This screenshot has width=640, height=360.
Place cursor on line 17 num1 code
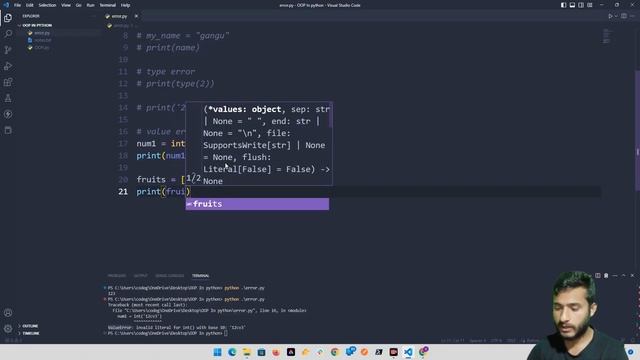[x=161, y=144]
